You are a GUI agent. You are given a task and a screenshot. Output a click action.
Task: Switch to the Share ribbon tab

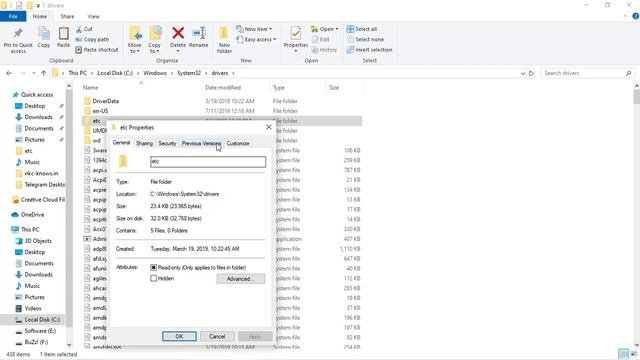67,16
